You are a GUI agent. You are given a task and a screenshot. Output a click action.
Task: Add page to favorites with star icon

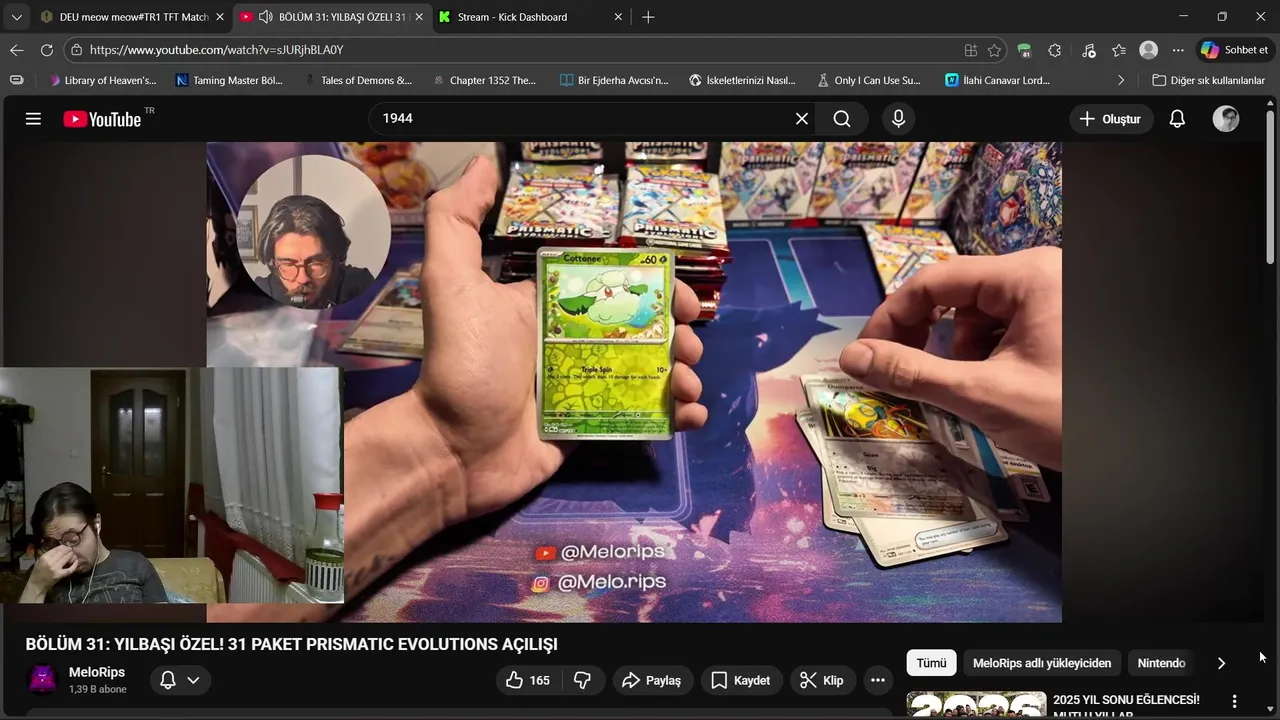[994, 50]
